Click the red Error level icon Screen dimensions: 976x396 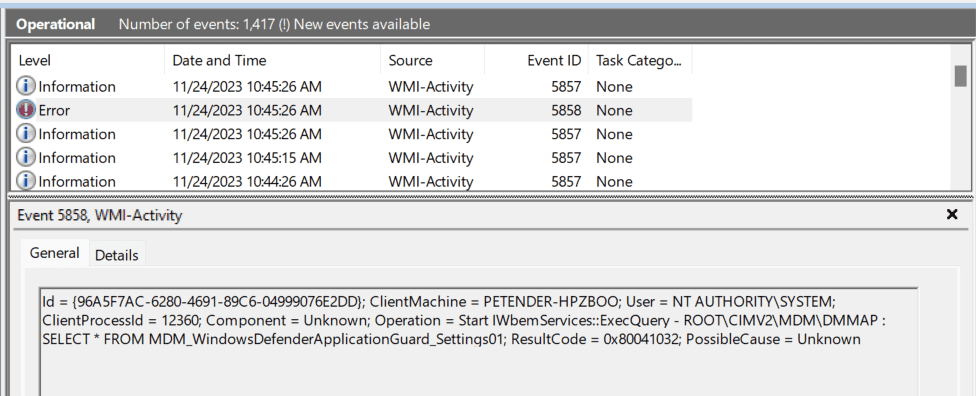(26, 110)
